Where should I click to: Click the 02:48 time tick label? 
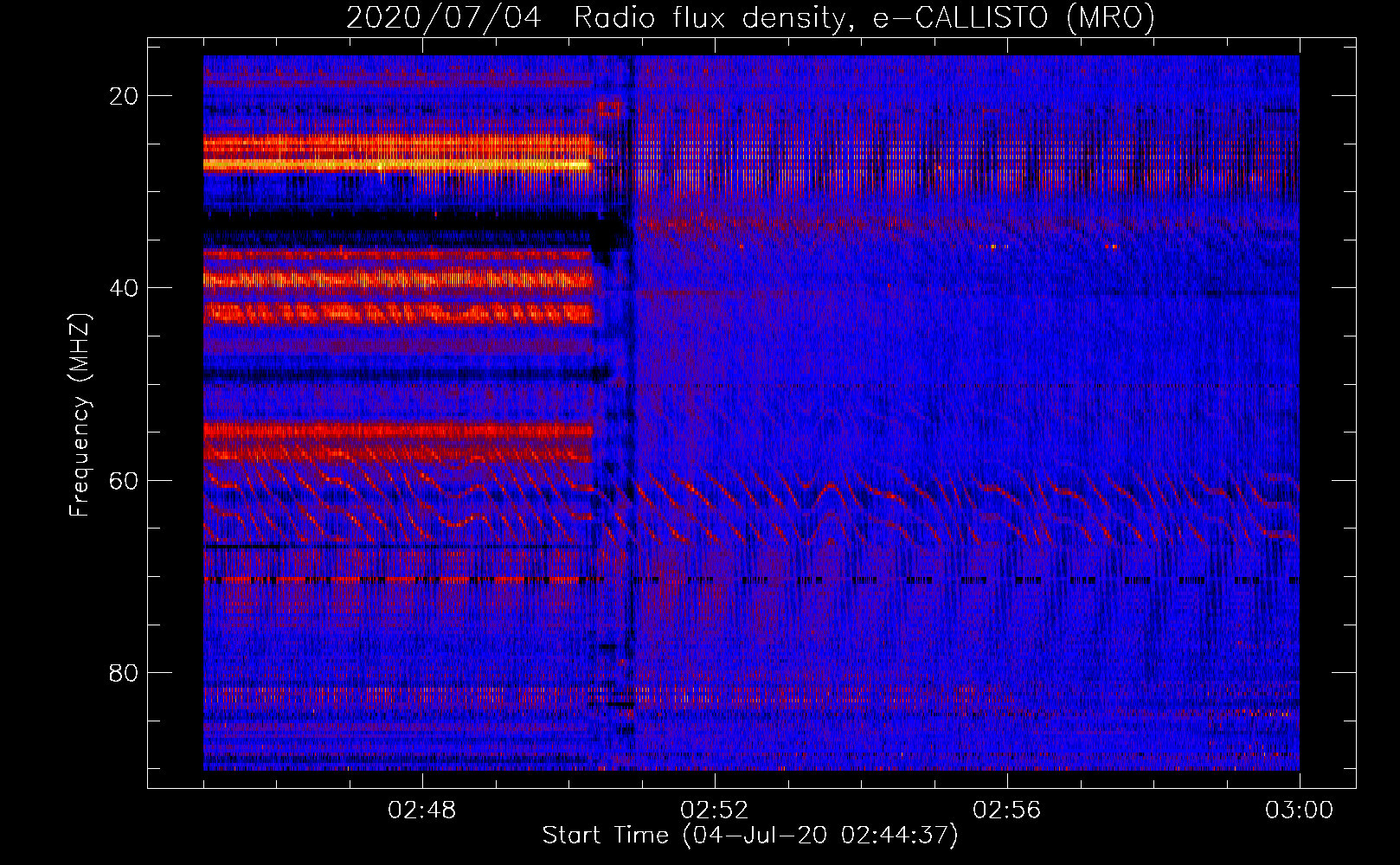pos(422,811)
